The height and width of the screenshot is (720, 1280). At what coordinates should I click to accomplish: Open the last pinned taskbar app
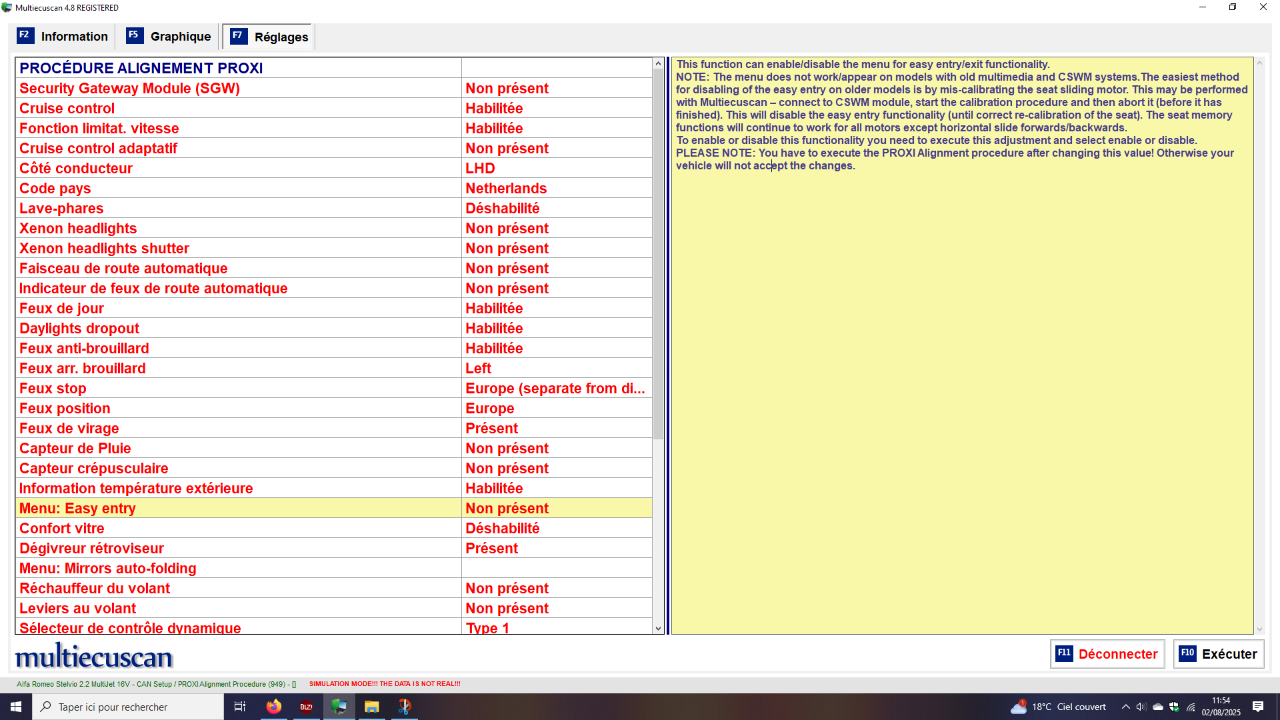pyautogui.click(x=404, y=707)
